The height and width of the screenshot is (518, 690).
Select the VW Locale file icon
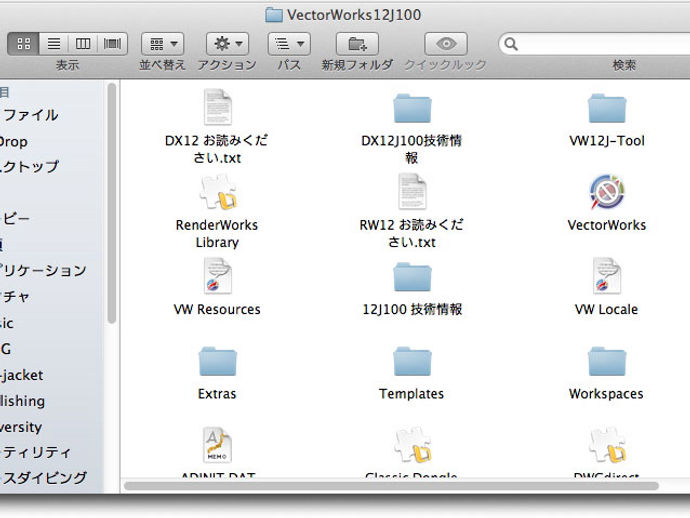coord(607,276)
